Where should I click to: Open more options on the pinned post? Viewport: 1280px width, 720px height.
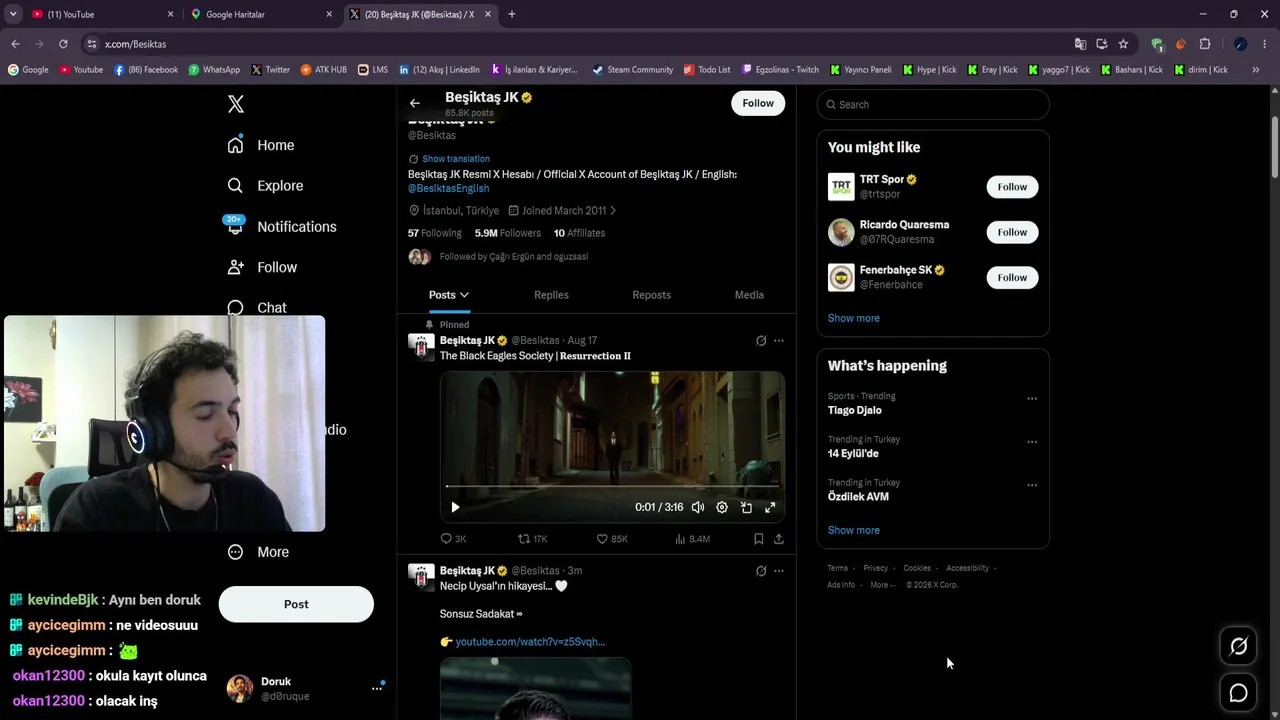779,340
